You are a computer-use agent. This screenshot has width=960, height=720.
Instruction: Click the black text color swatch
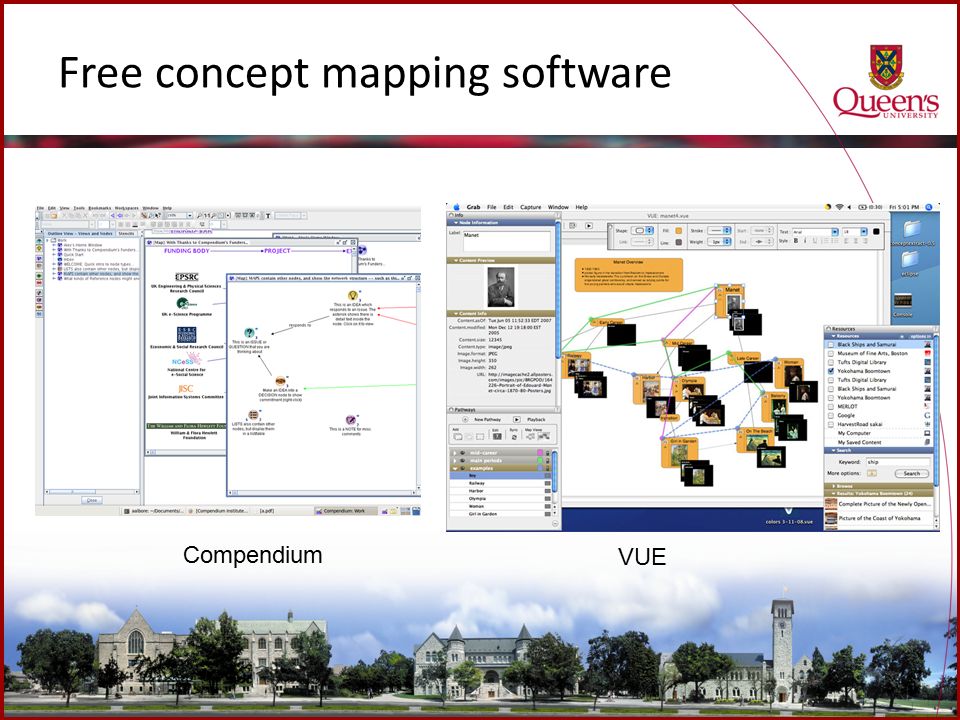pyautogui.click(x=876, y=231)
